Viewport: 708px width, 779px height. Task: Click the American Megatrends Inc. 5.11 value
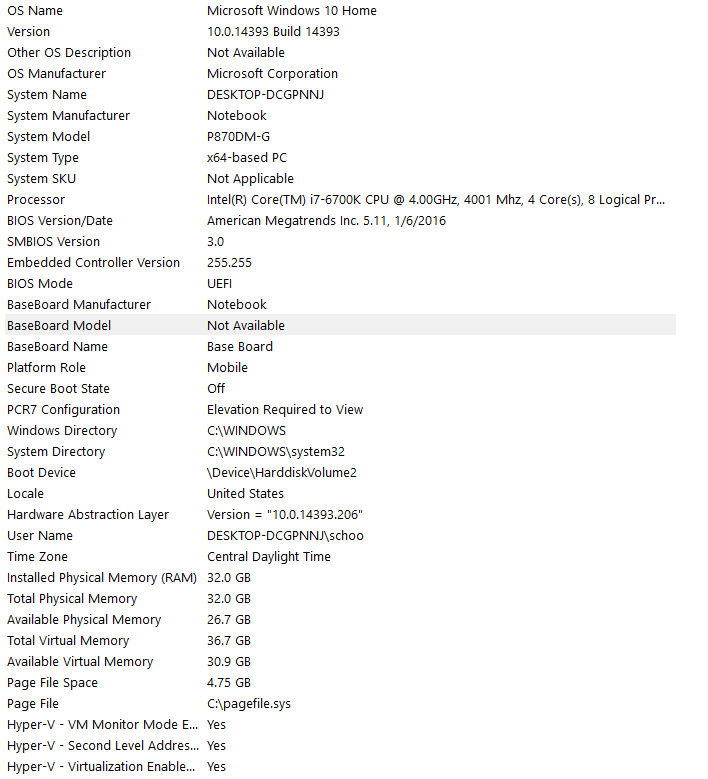pos(326,221)
